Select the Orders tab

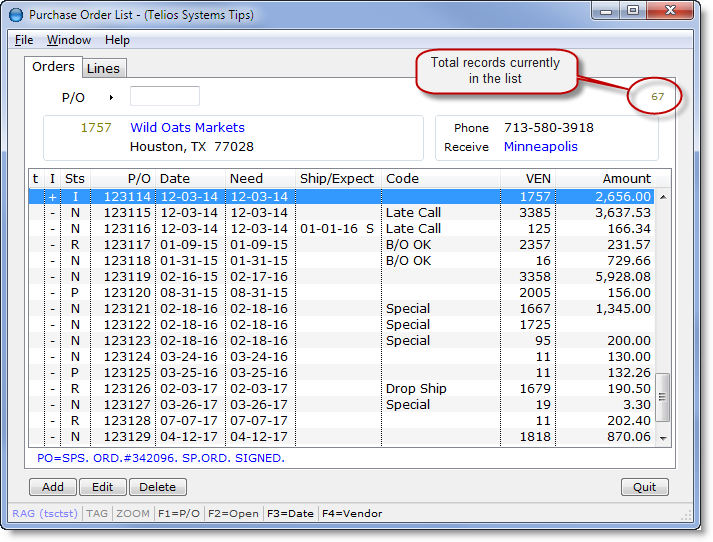[x=53, y=67]
